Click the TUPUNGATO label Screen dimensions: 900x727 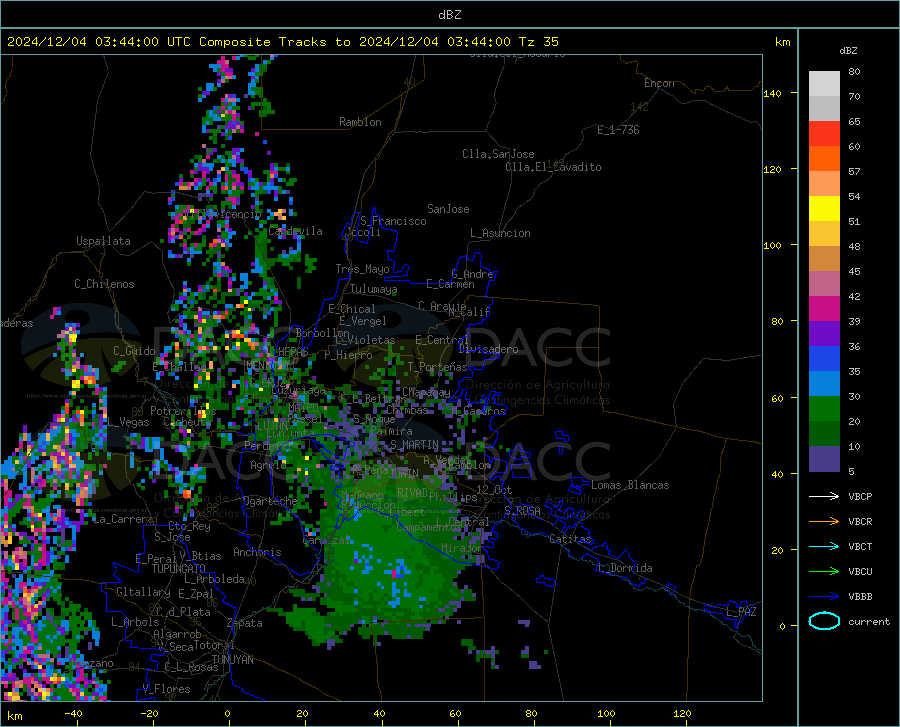[179, 569]
